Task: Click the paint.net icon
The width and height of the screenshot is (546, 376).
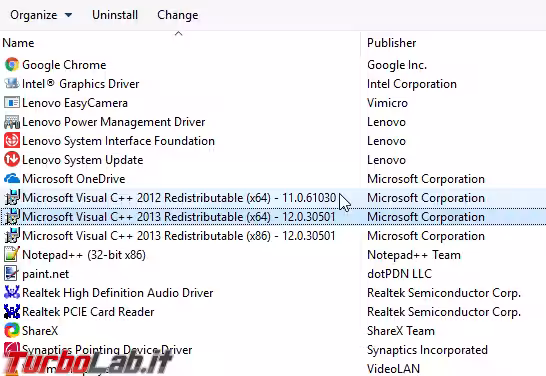Action: 12,274
